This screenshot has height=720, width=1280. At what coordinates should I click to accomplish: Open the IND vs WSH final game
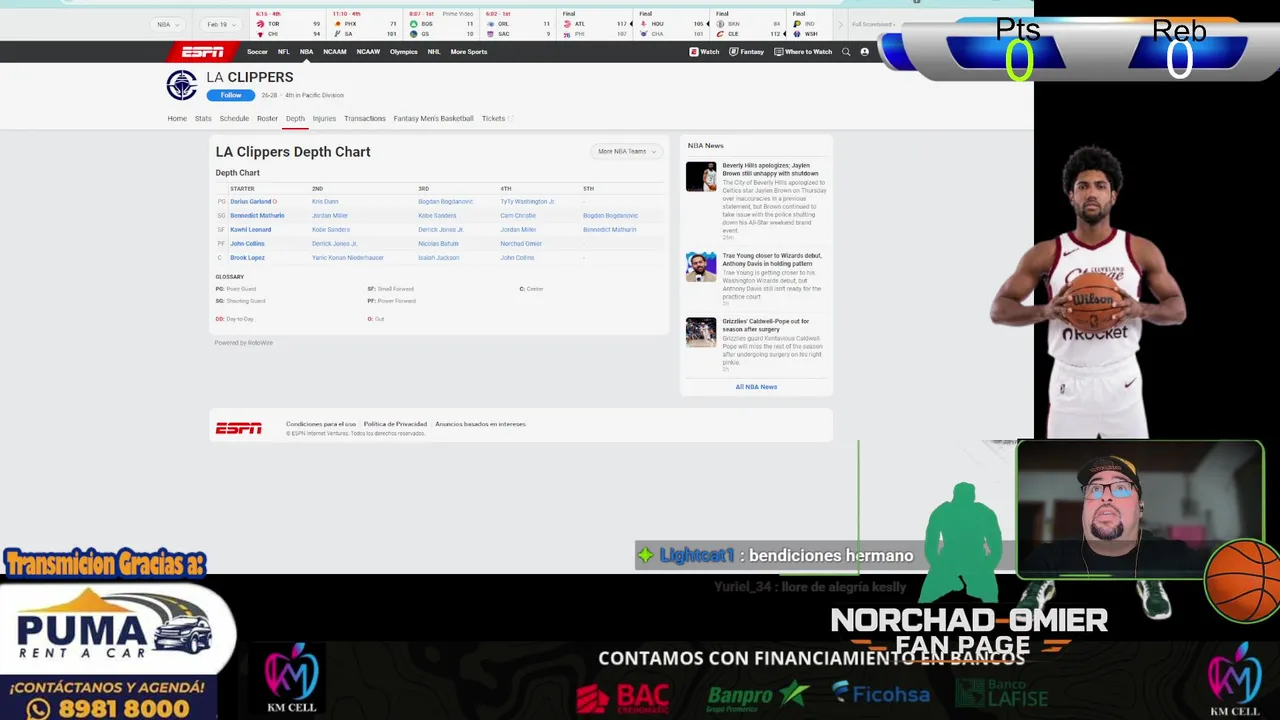[x=810, y=24]
